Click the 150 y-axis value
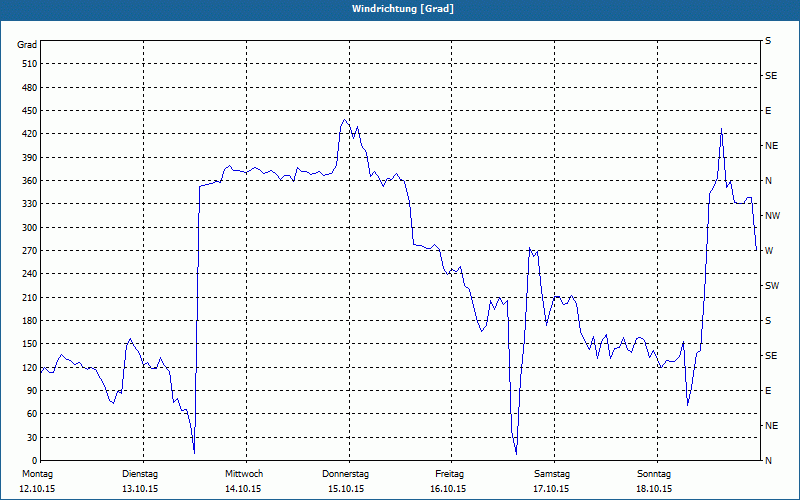Viewport: 800px width, 500px height. [29, 344]
